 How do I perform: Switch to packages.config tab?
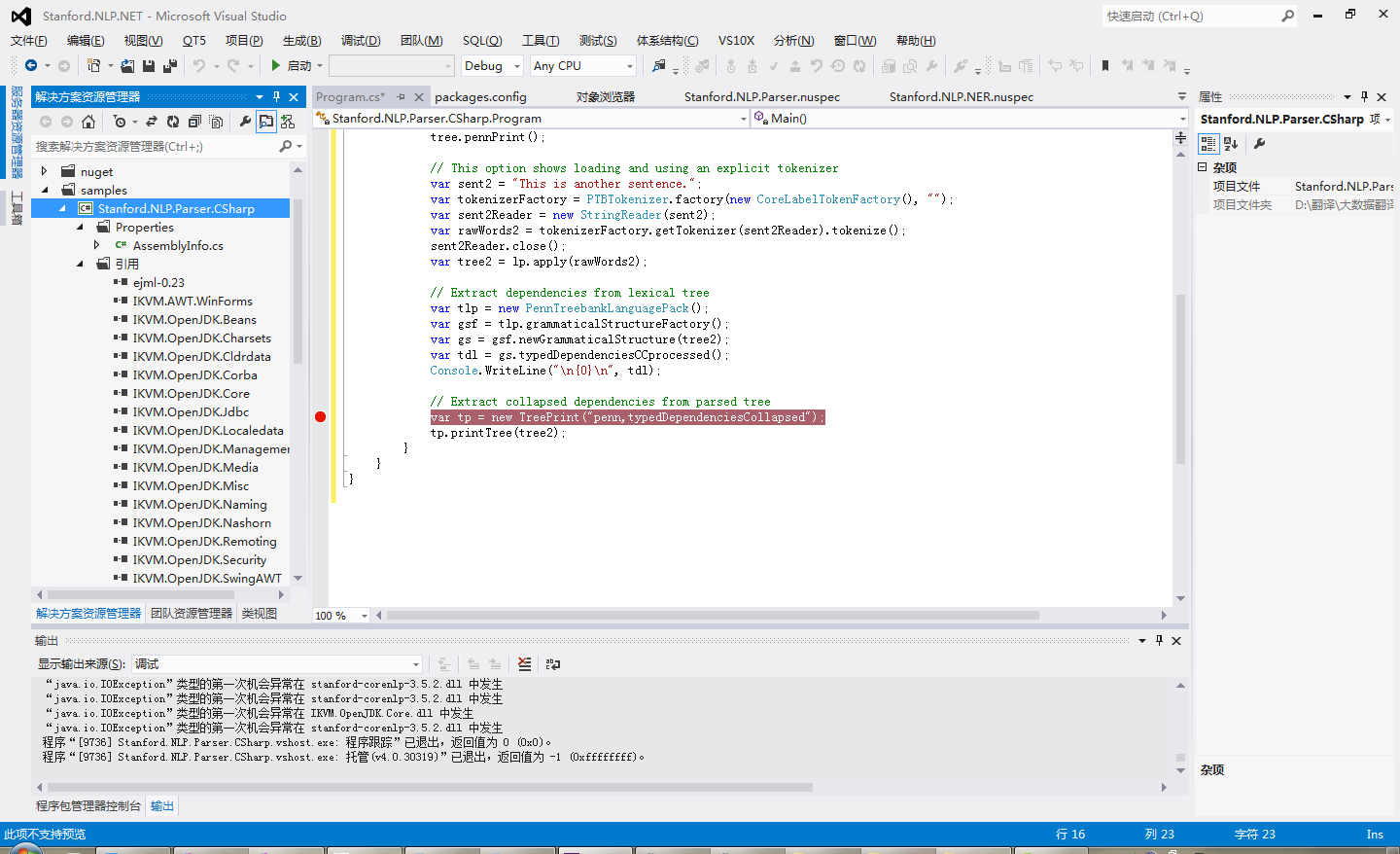coord(480,96)
